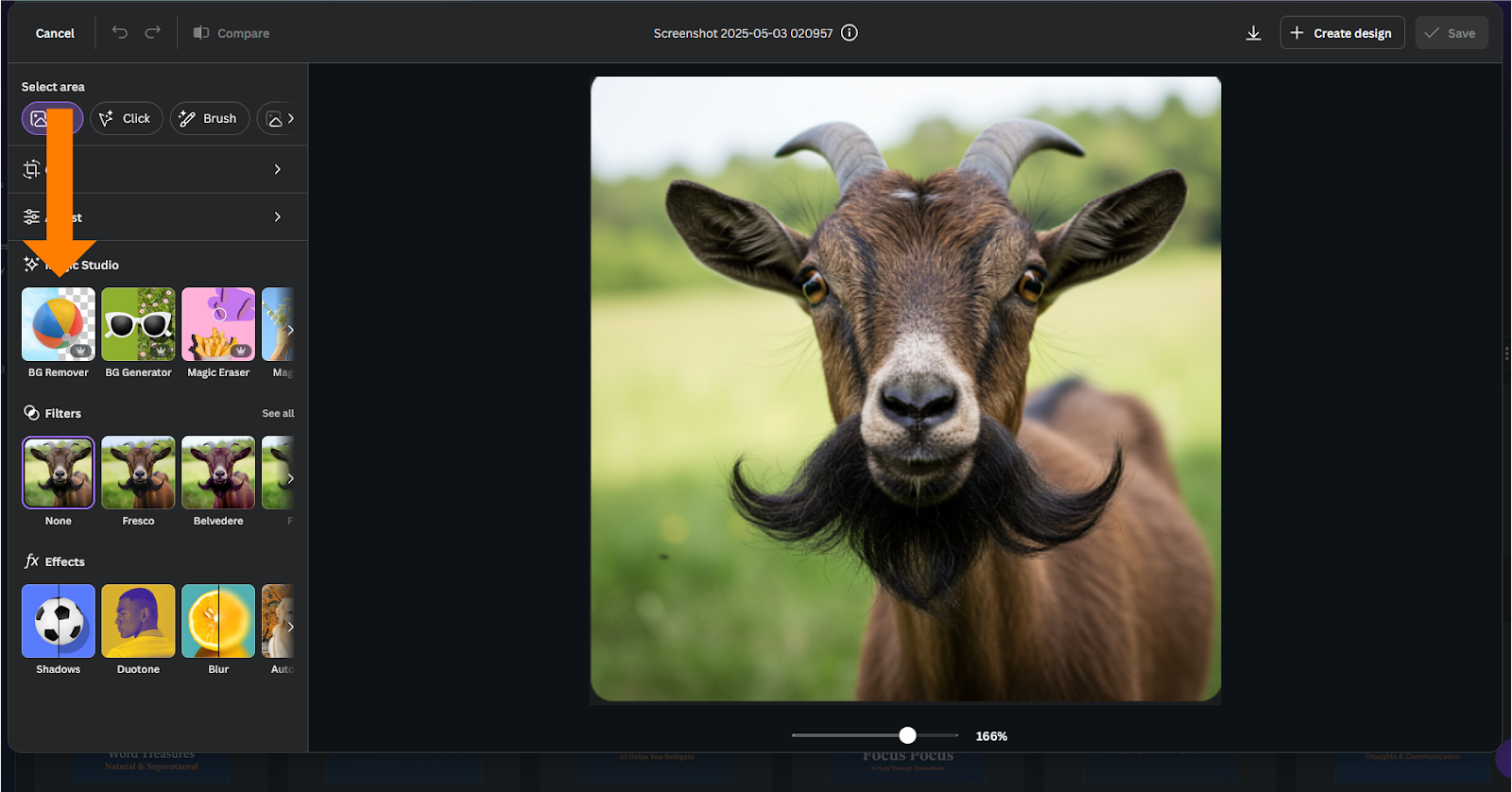Choose the Fresco filter
This screenshot has height=792, width=1512.
(138, 473)
